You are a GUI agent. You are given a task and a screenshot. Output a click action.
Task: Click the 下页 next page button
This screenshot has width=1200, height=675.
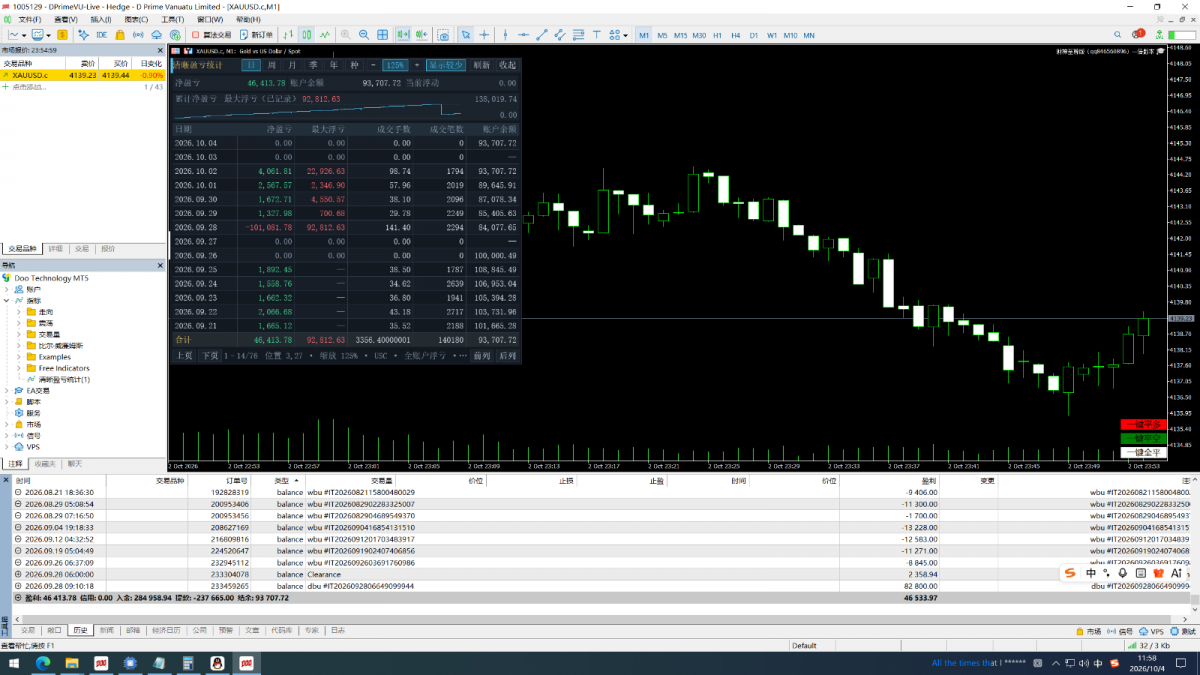[x=209, y=355]
